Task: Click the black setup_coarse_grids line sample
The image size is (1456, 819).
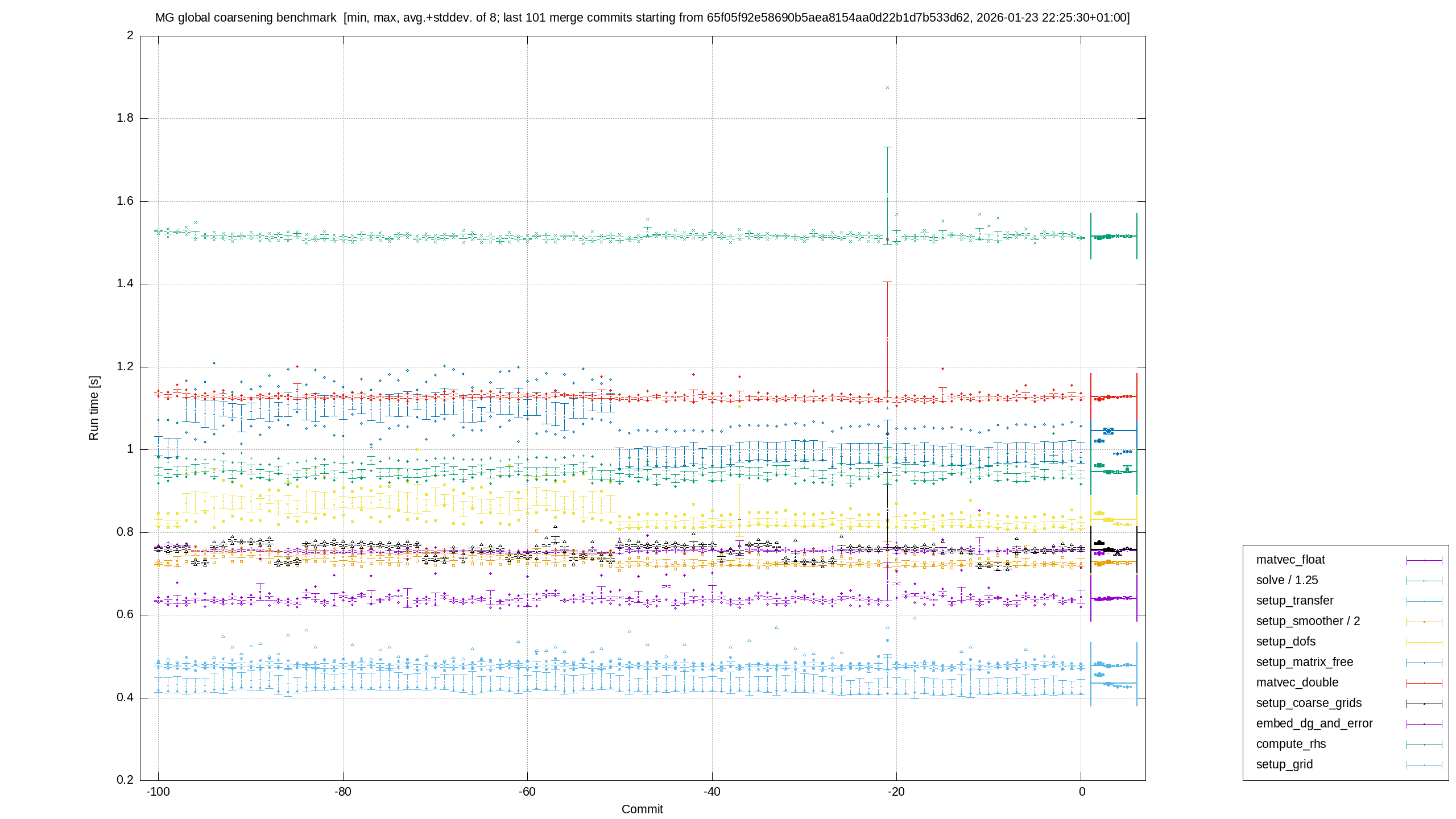Action: (1424, 704)
